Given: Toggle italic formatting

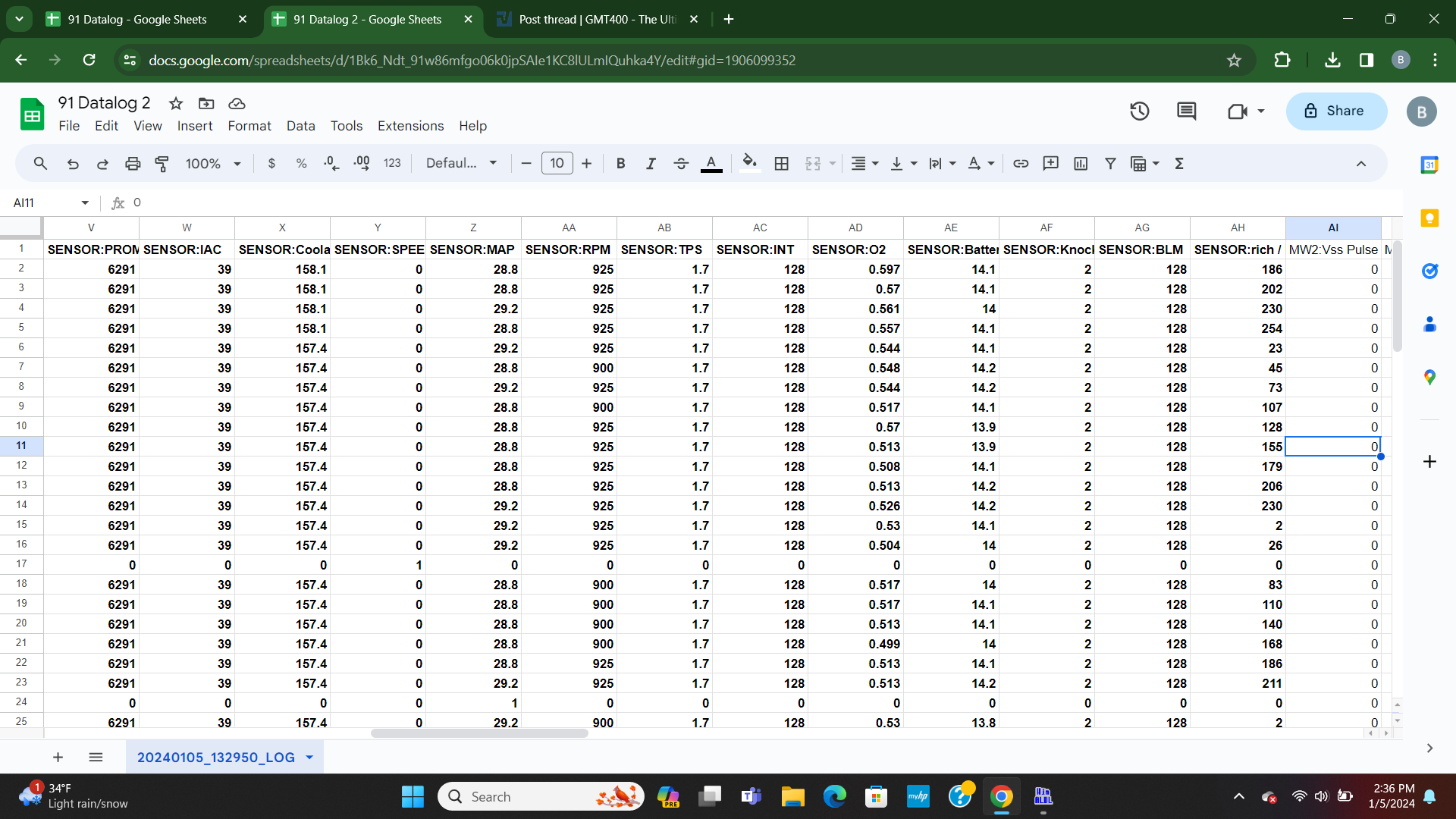Looking at the screenshot, I should coord(651,163).
